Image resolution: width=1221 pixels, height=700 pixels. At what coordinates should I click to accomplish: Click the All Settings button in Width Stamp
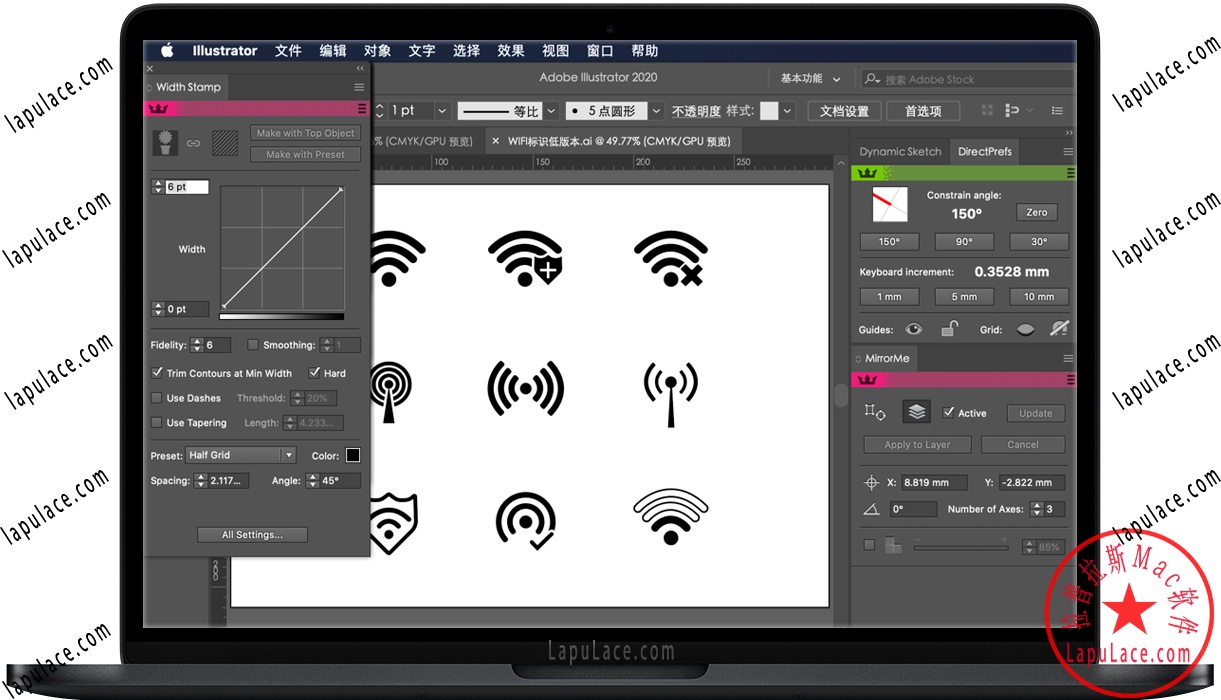[252, 534]
